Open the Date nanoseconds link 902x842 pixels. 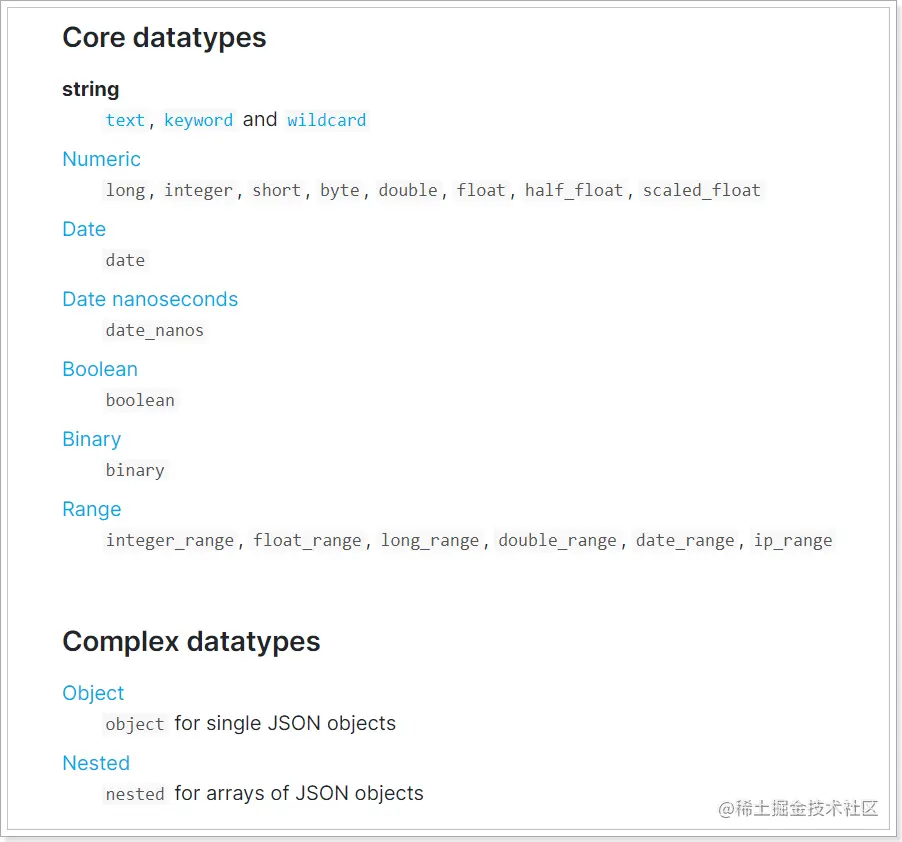pyautogui.click(x=150, y=299)
